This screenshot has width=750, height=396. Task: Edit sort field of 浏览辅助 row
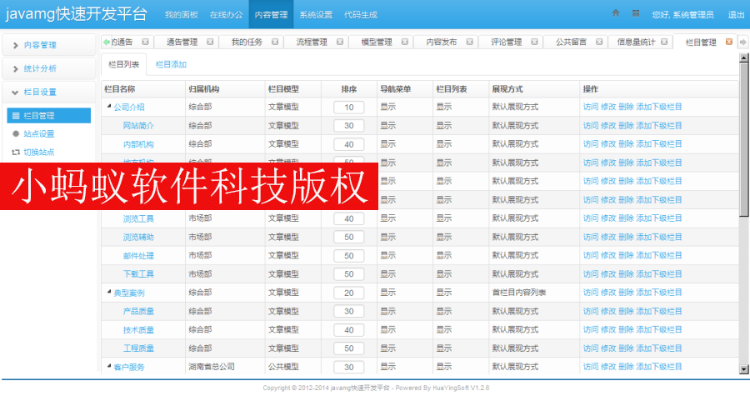click(x=349, y=237)
